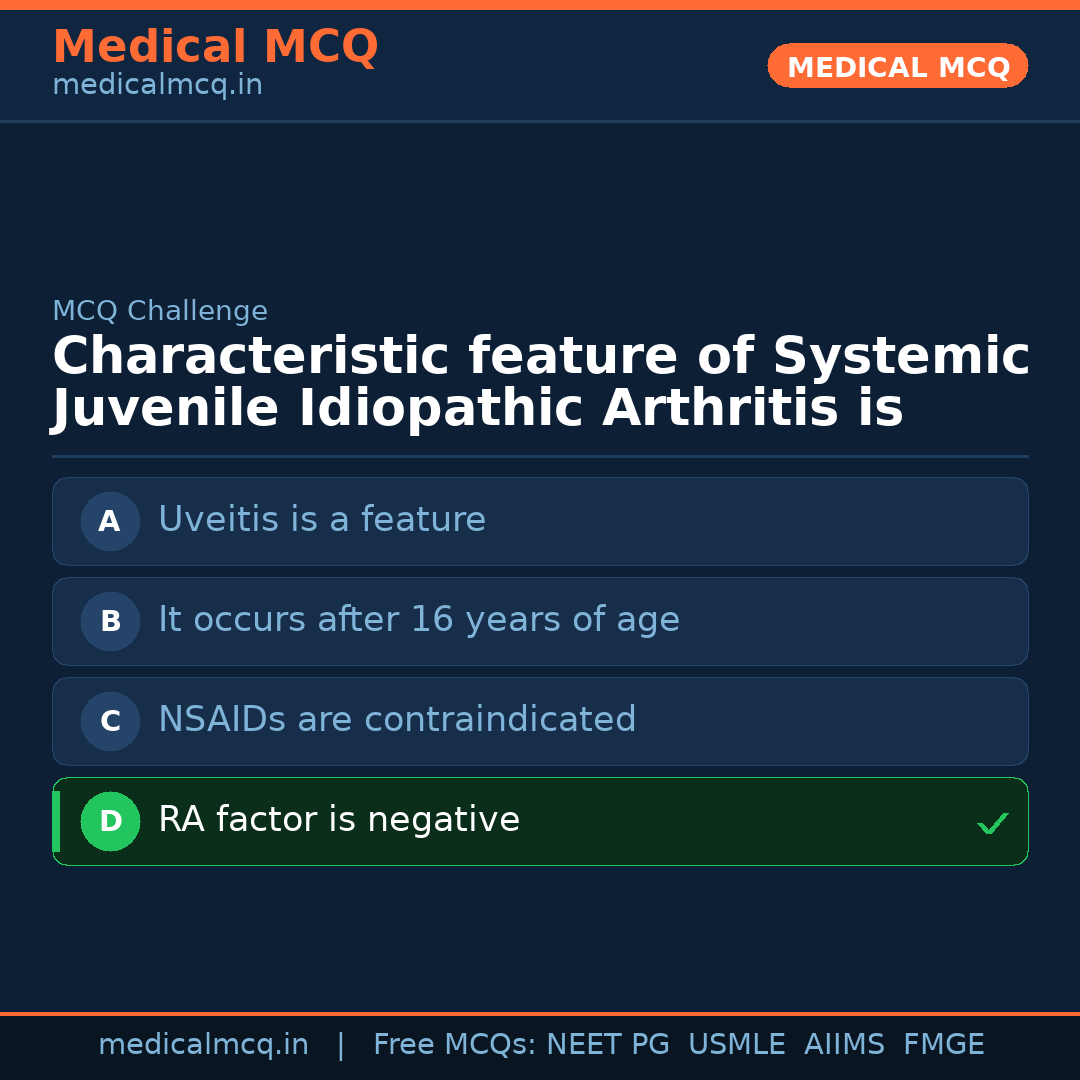
Task: Click the green D circle icon
Action: coord(110,821)
